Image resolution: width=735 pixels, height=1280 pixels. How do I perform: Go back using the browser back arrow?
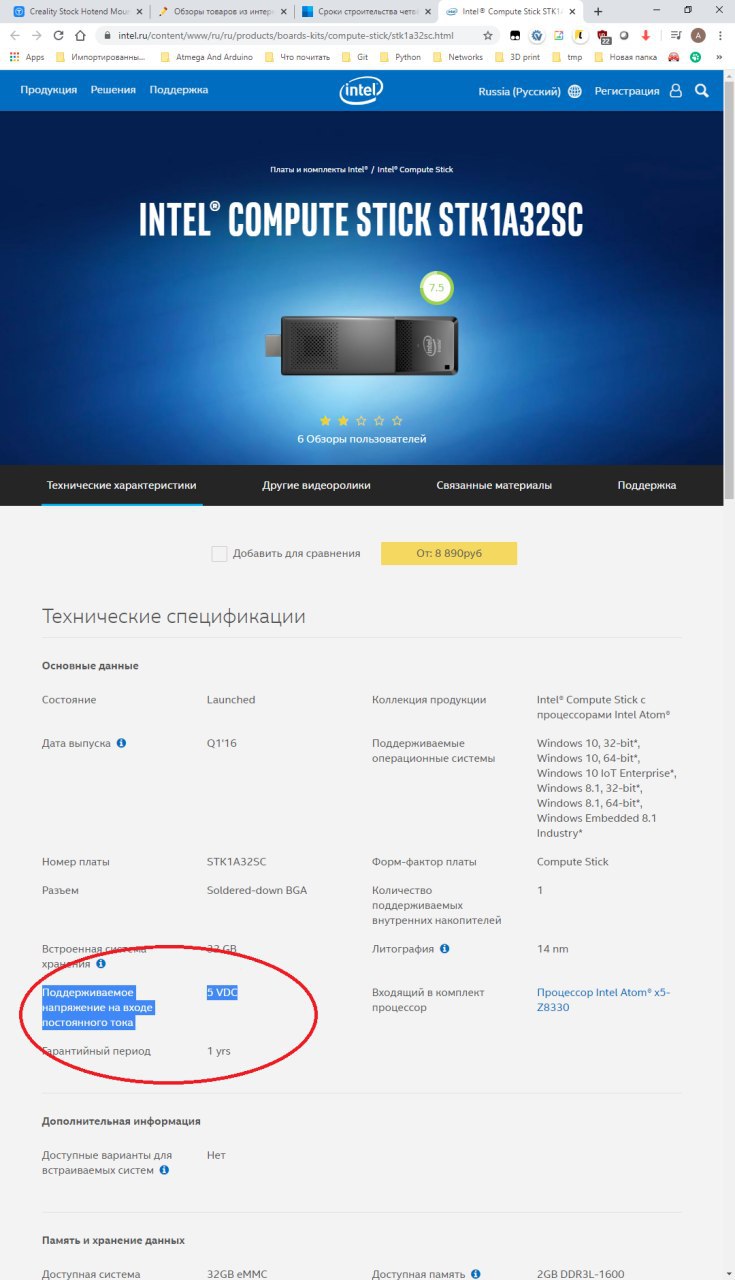pos(15,35)
